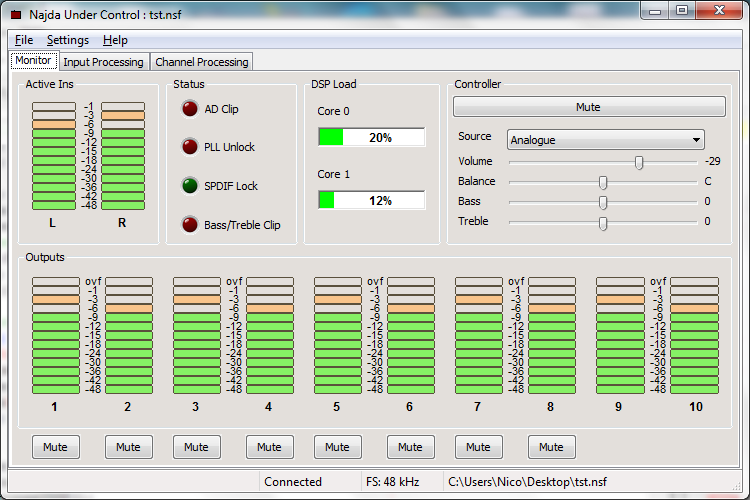Maximize the Najda Under Control window
Image resolution: width=750 pixels, height=500 pixels.
tap(682, 11)
